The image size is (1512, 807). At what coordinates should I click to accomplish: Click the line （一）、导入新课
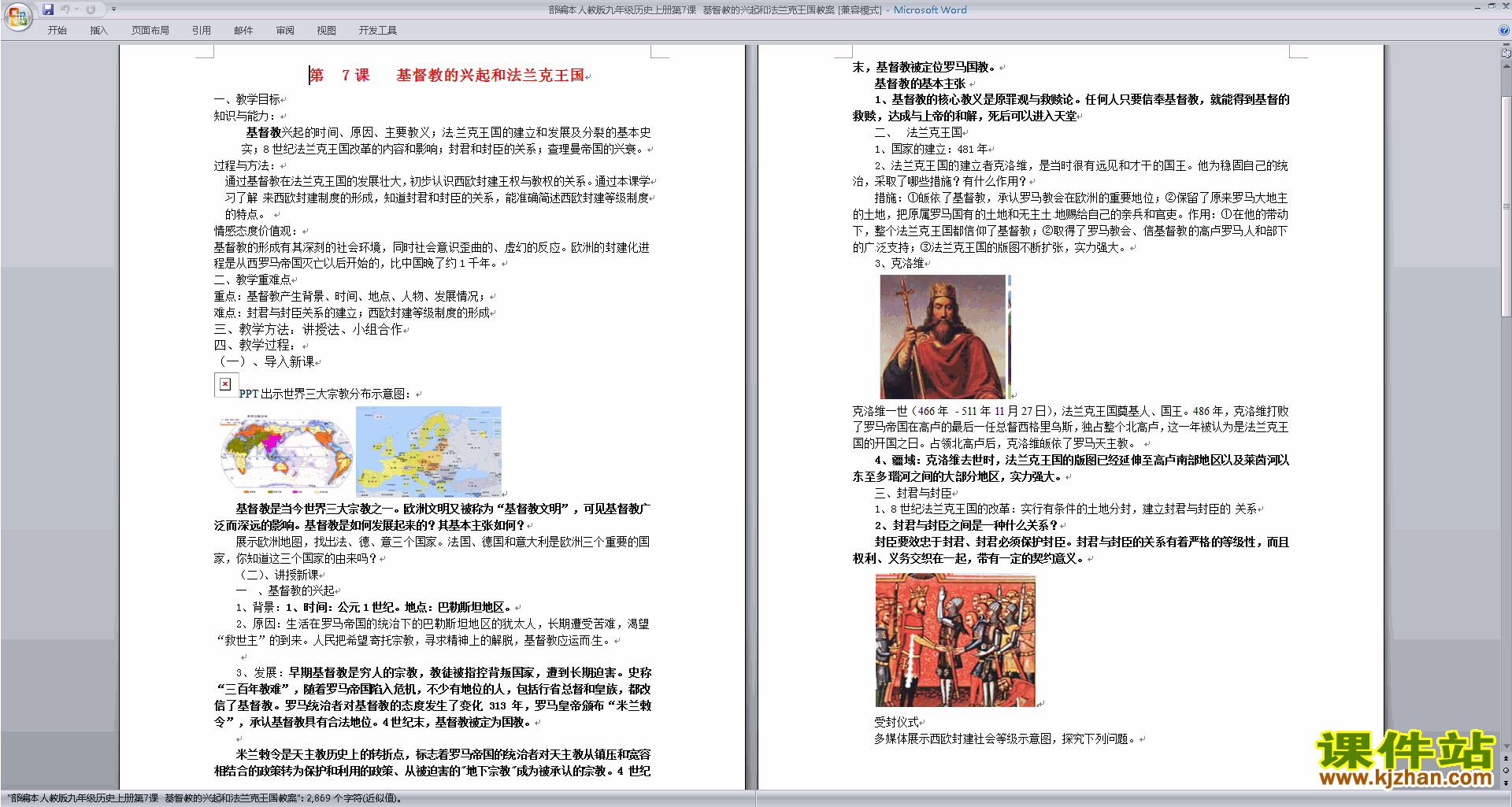tap(264, 361)
